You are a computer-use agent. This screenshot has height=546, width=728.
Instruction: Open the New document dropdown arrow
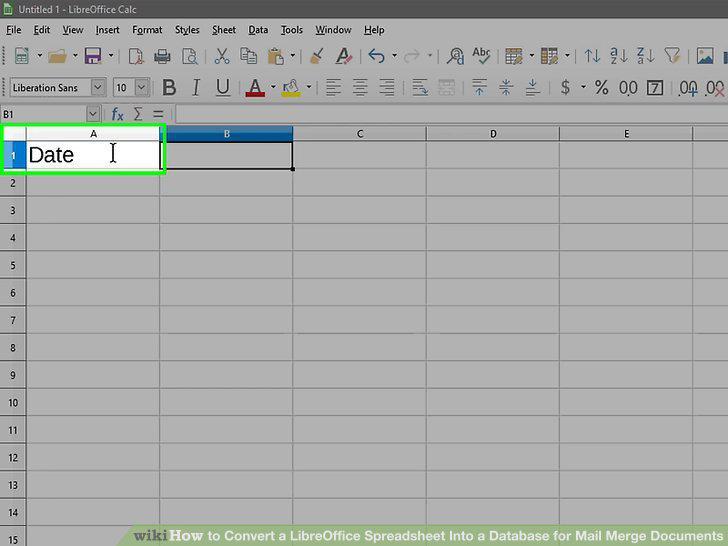pyautogui.click(x=40, y=56)
